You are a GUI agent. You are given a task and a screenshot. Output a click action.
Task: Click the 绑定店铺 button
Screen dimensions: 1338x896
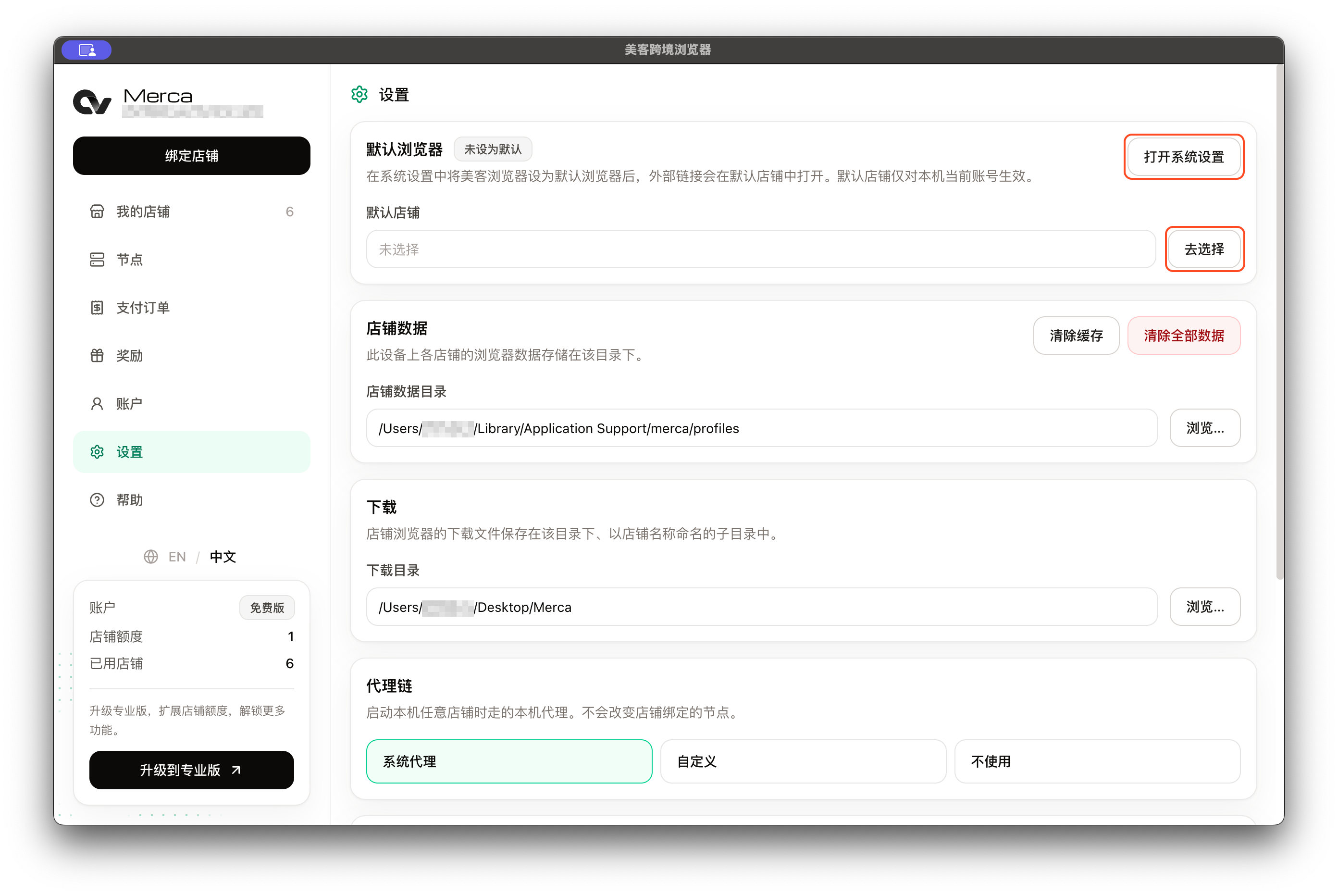coord(191,155)
